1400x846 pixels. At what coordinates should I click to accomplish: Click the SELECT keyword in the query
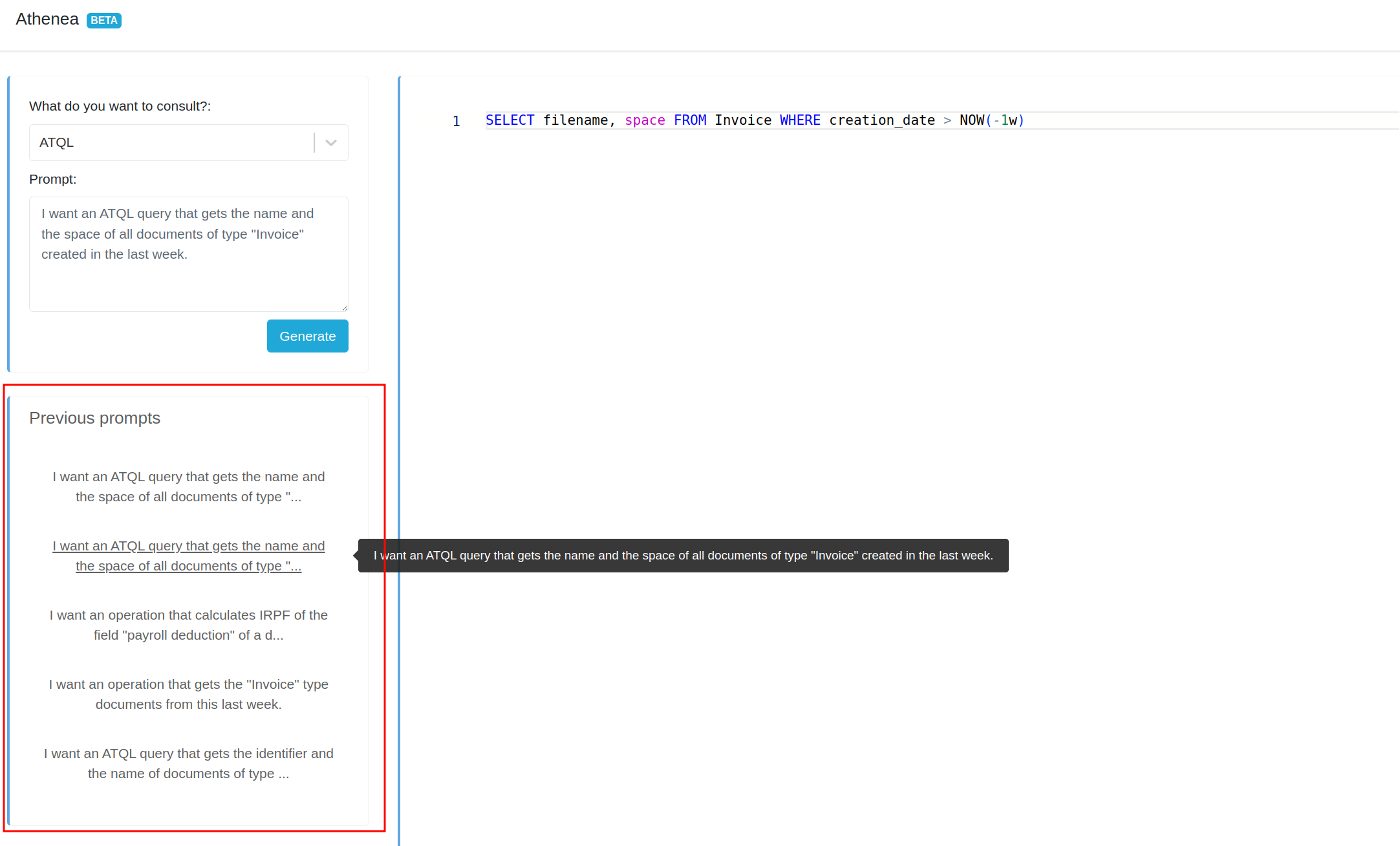click(x=510, y=120)
